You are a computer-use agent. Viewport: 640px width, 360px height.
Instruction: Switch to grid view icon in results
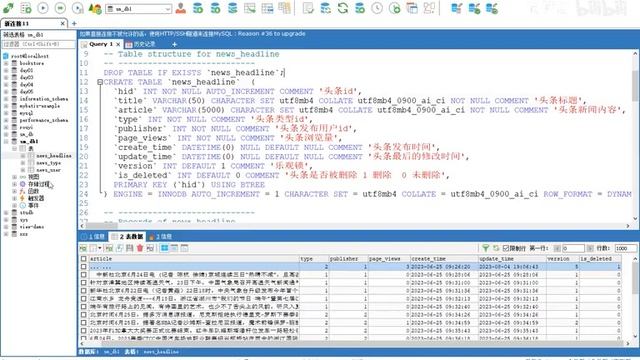pos(164,248)
